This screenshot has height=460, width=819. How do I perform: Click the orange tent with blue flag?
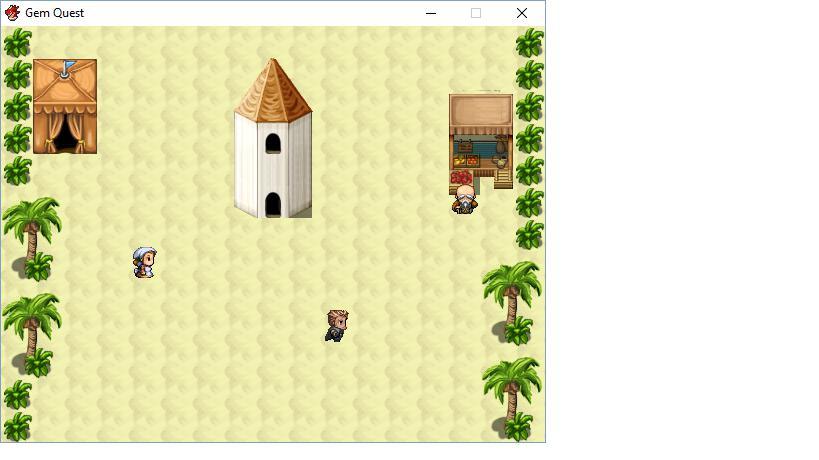coord(65,107)
